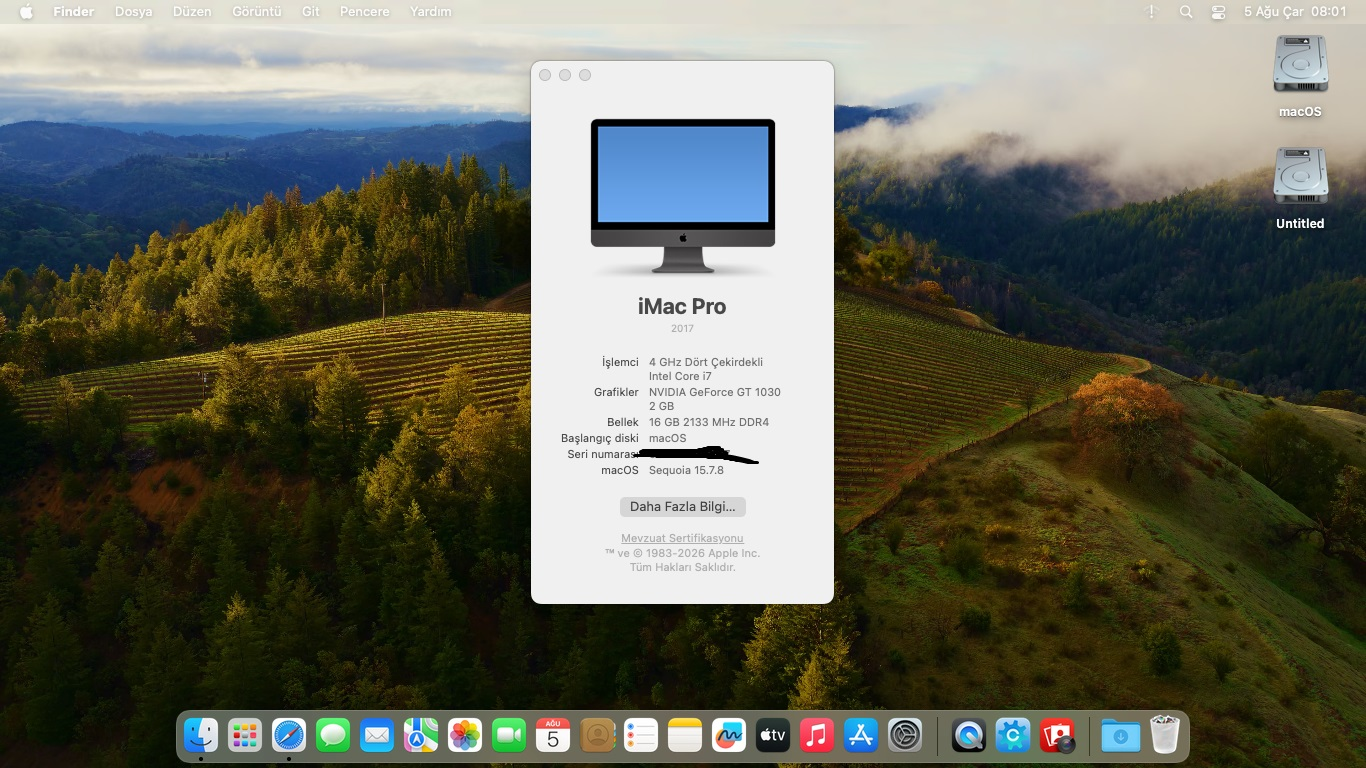The height and width of the screenshot is (768, 1366).
Task: Open the Git menu
Action: (x=311, y=12)
